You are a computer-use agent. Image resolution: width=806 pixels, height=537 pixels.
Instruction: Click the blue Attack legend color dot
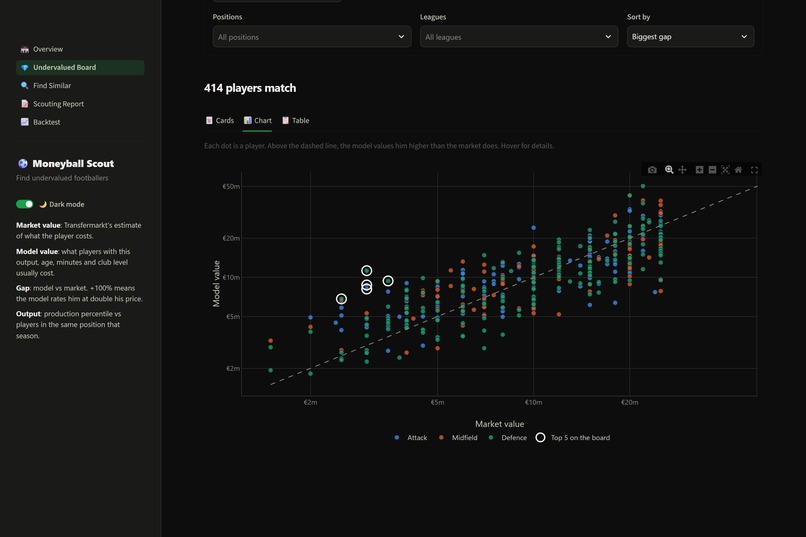396,438
